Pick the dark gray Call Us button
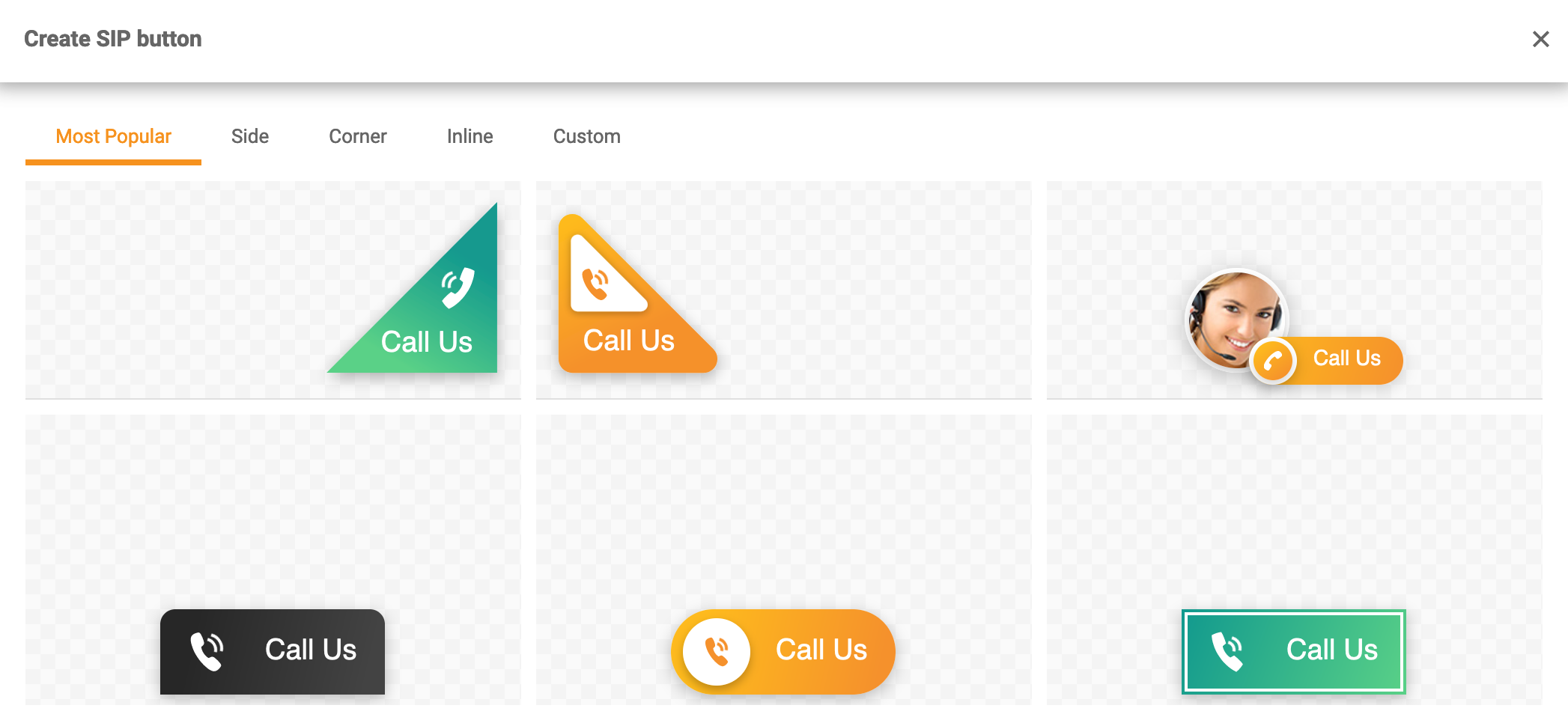Screen dimensions: 1568x726 tap(273, 650)
